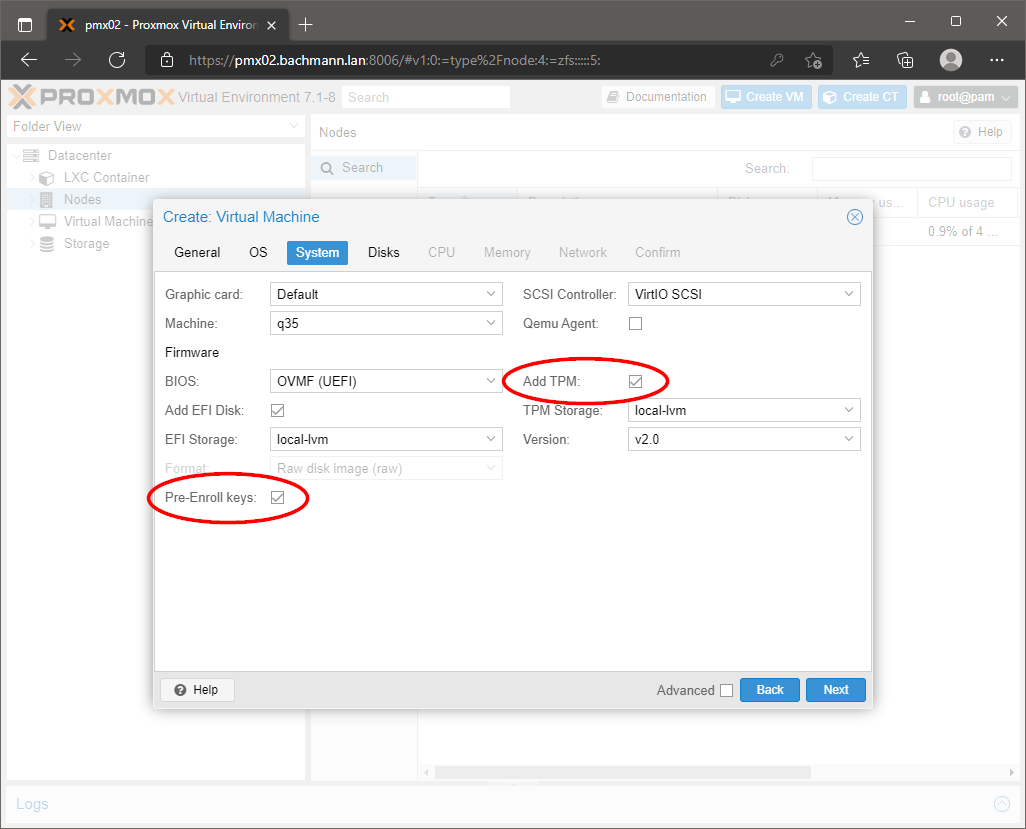Toggle the Qemu Agent checkbox
The image size is (1026, 829).
pos(635,323)
